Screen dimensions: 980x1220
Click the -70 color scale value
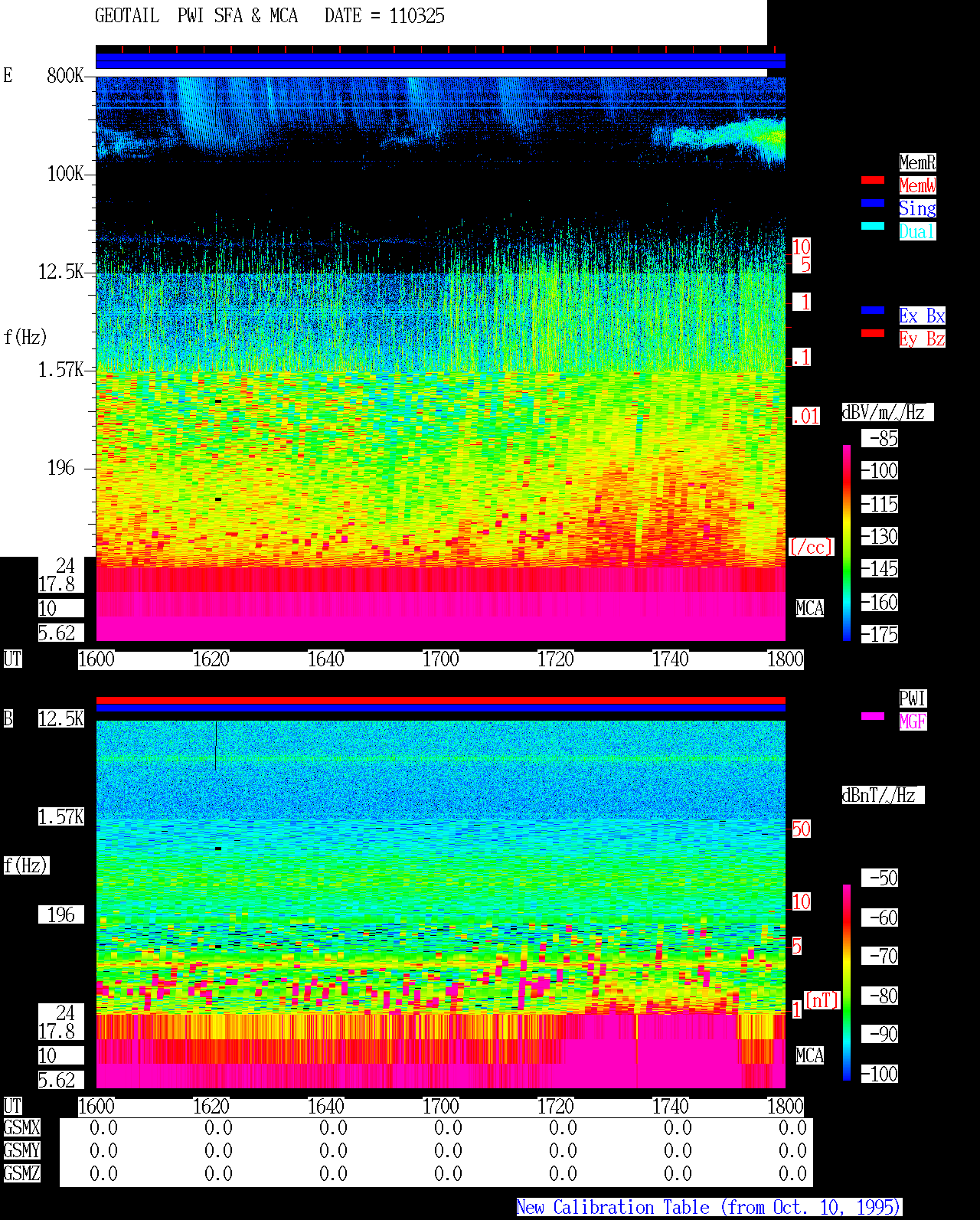coord(880,957)
